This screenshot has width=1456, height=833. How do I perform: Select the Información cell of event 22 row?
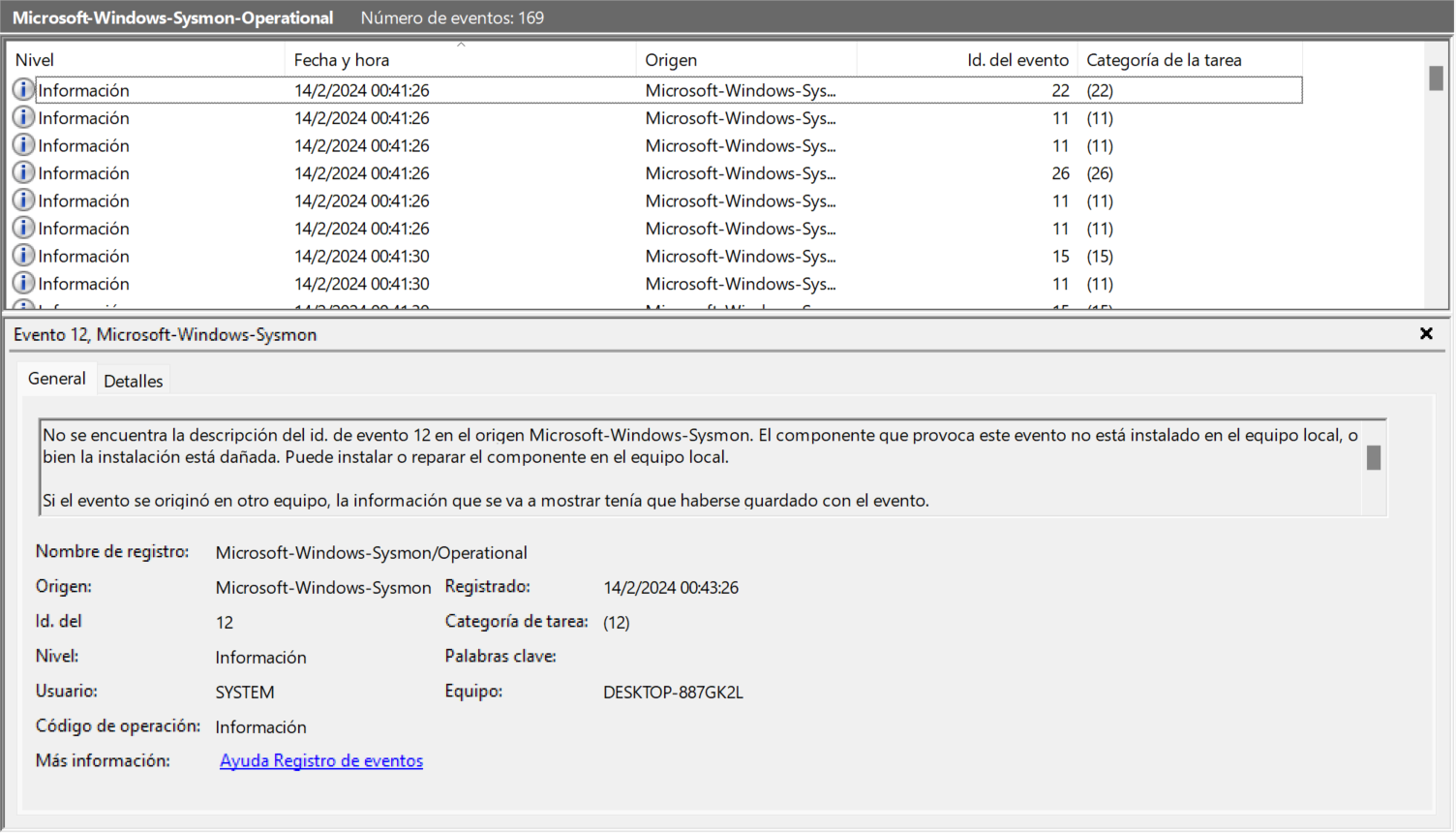coord(83,91)
